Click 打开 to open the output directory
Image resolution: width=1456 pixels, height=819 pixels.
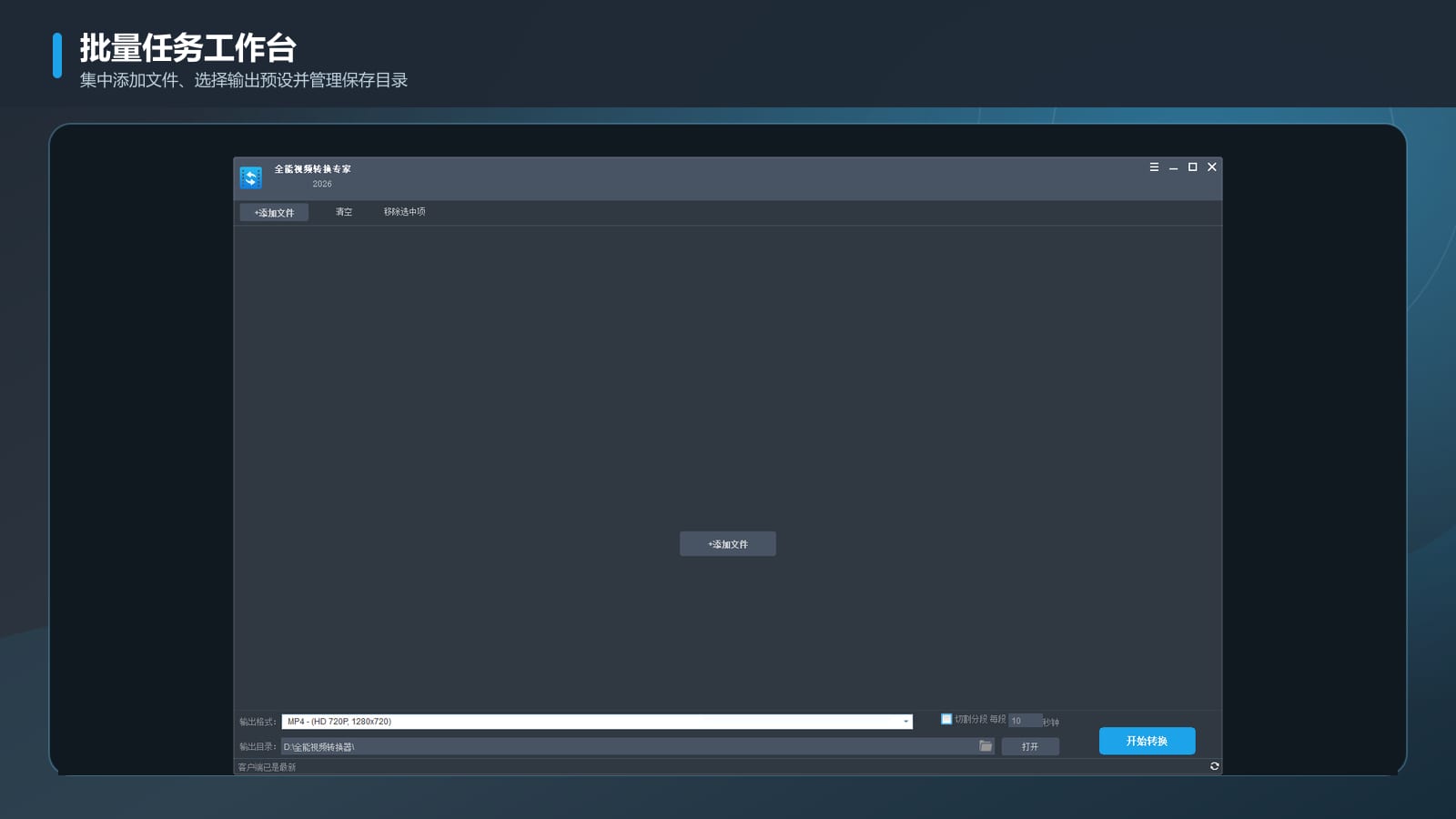(x=1030, y=746)
